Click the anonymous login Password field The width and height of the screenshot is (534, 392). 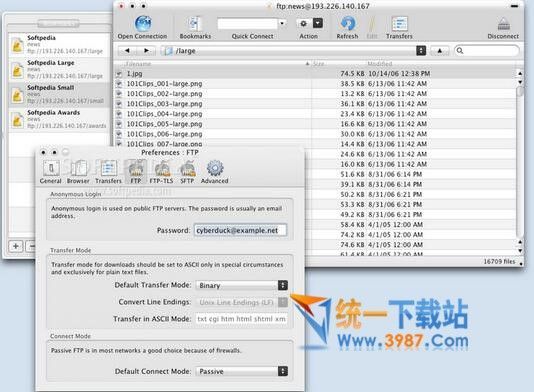[240, 230]
